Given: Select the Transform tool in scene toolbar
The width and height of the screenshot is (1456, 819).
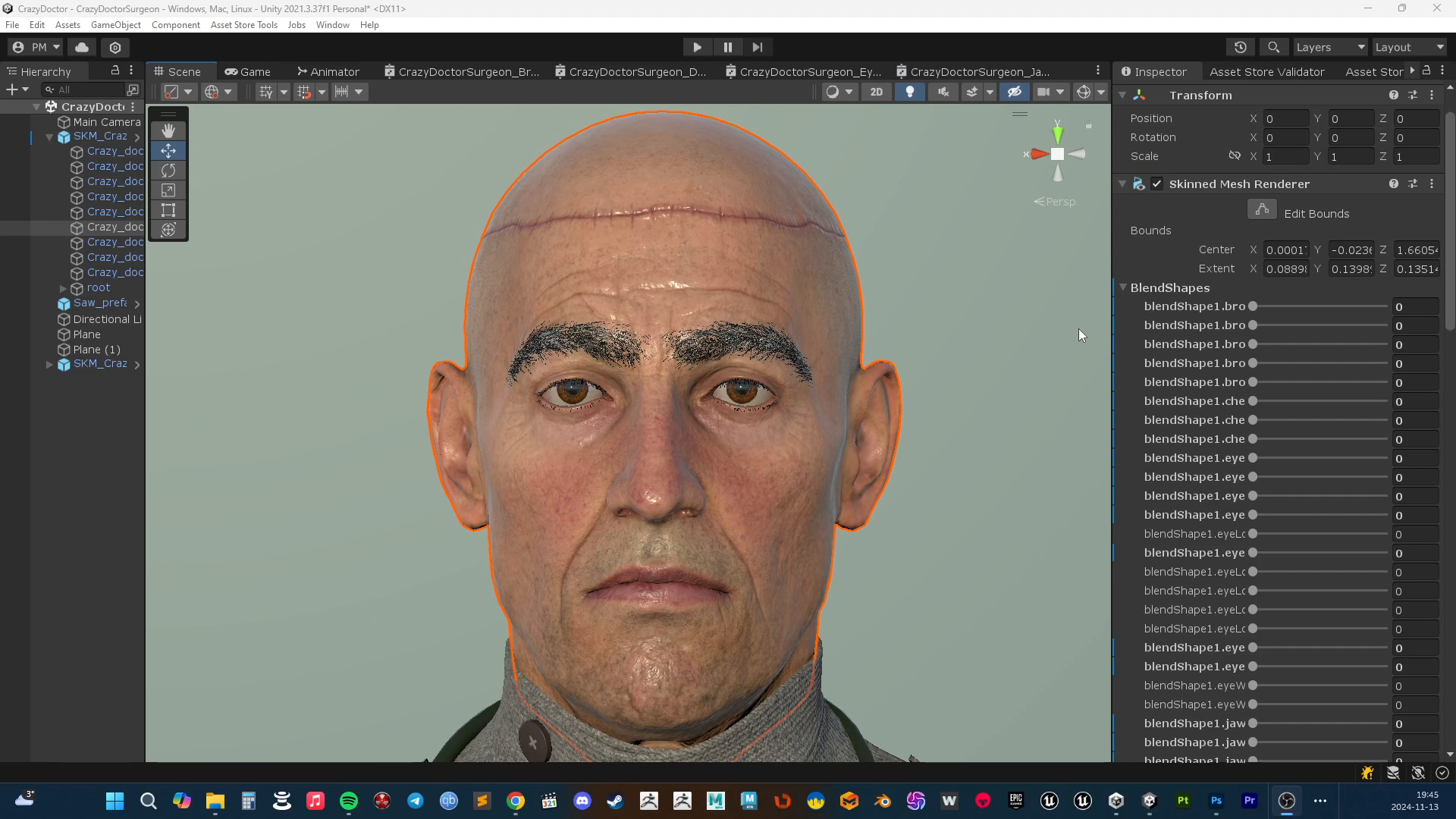Looking at the screenshot, I should 168,229.
